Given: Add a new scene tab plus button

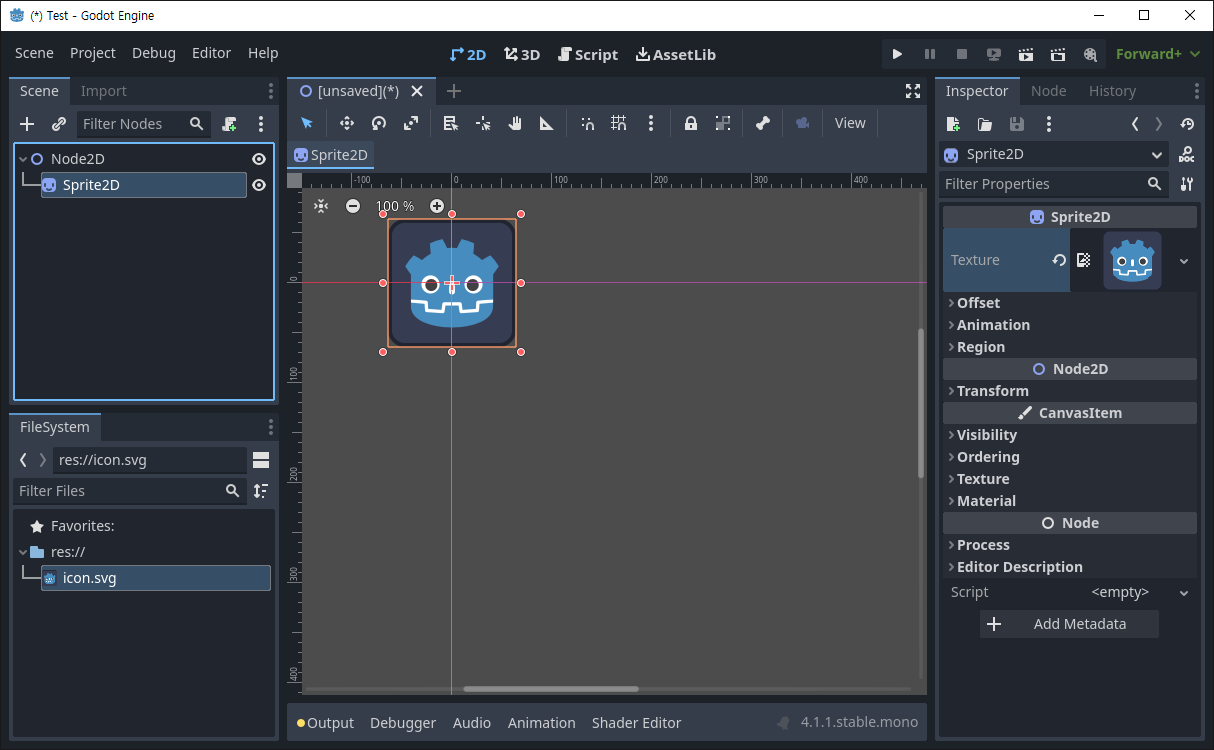Looking at the screenshot, I should coord(454,91).
